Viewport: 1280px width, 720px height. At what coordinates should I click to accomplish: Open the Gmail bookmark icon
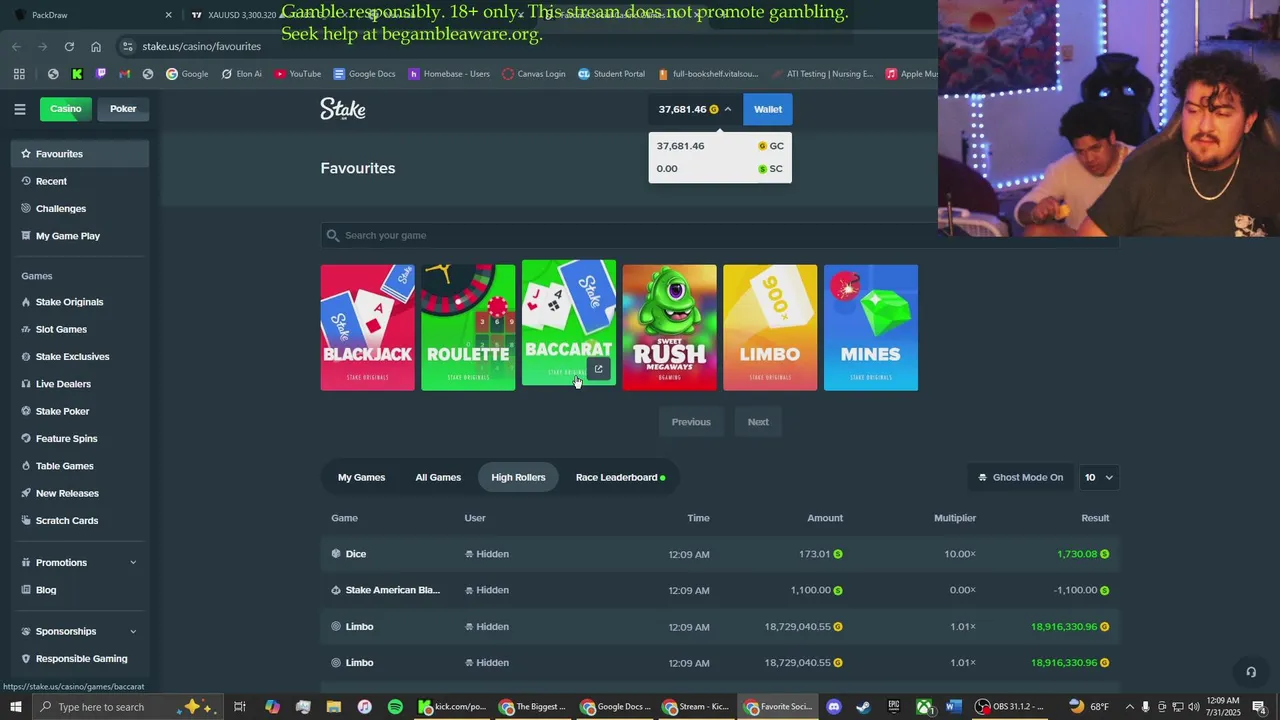125,74
